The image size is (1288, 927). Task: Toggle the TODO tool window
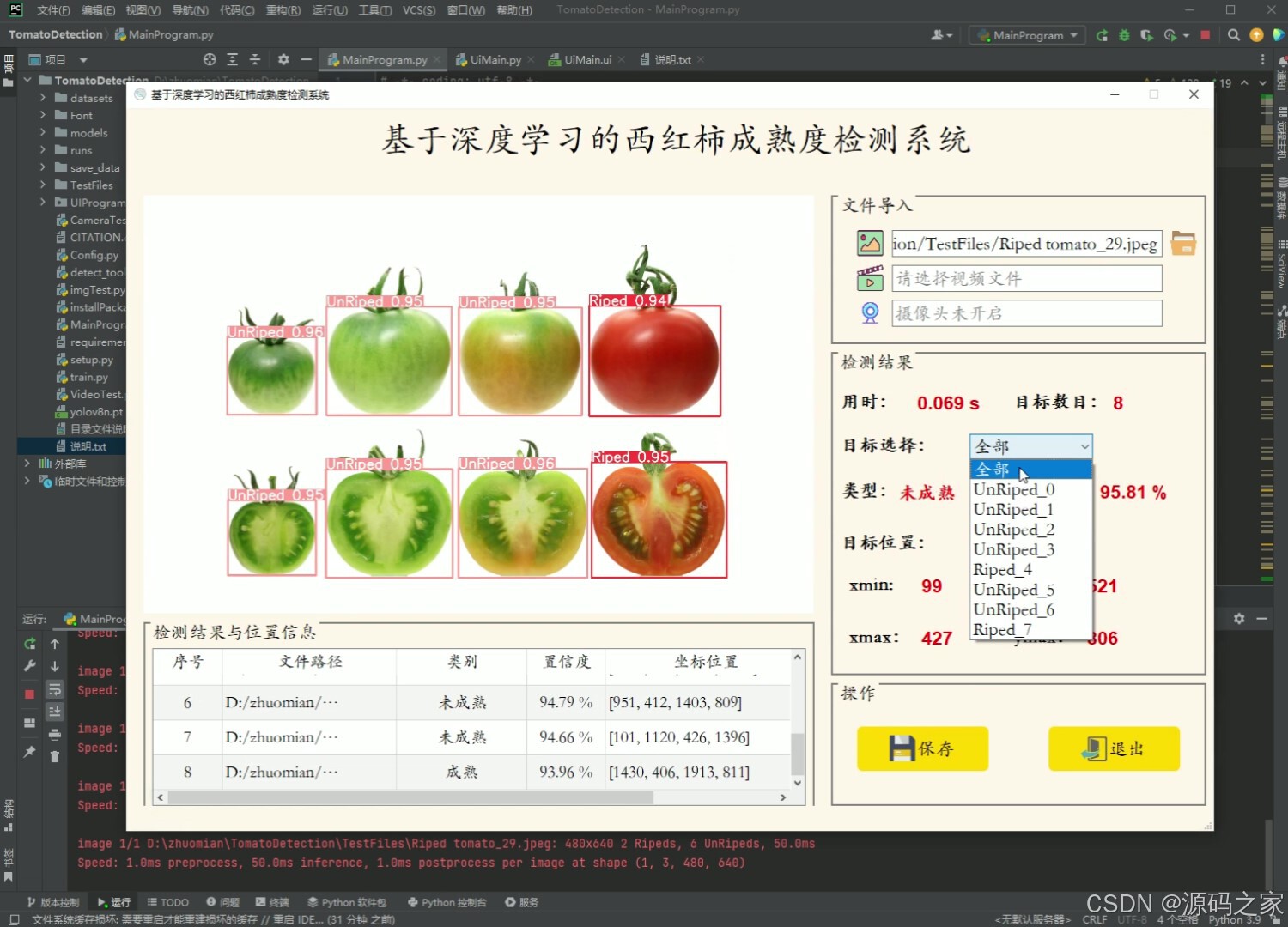click(x=167, y=901)
